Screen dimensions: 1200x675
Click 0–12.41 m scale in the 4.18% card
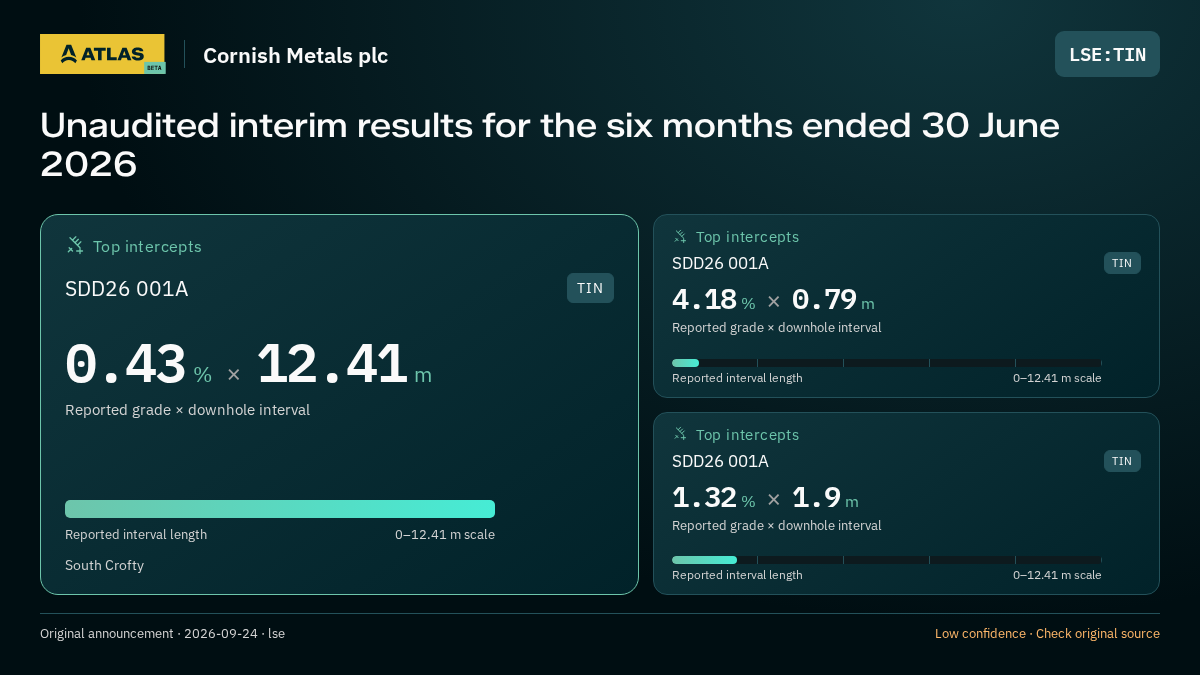click(x=1057, y=378)
